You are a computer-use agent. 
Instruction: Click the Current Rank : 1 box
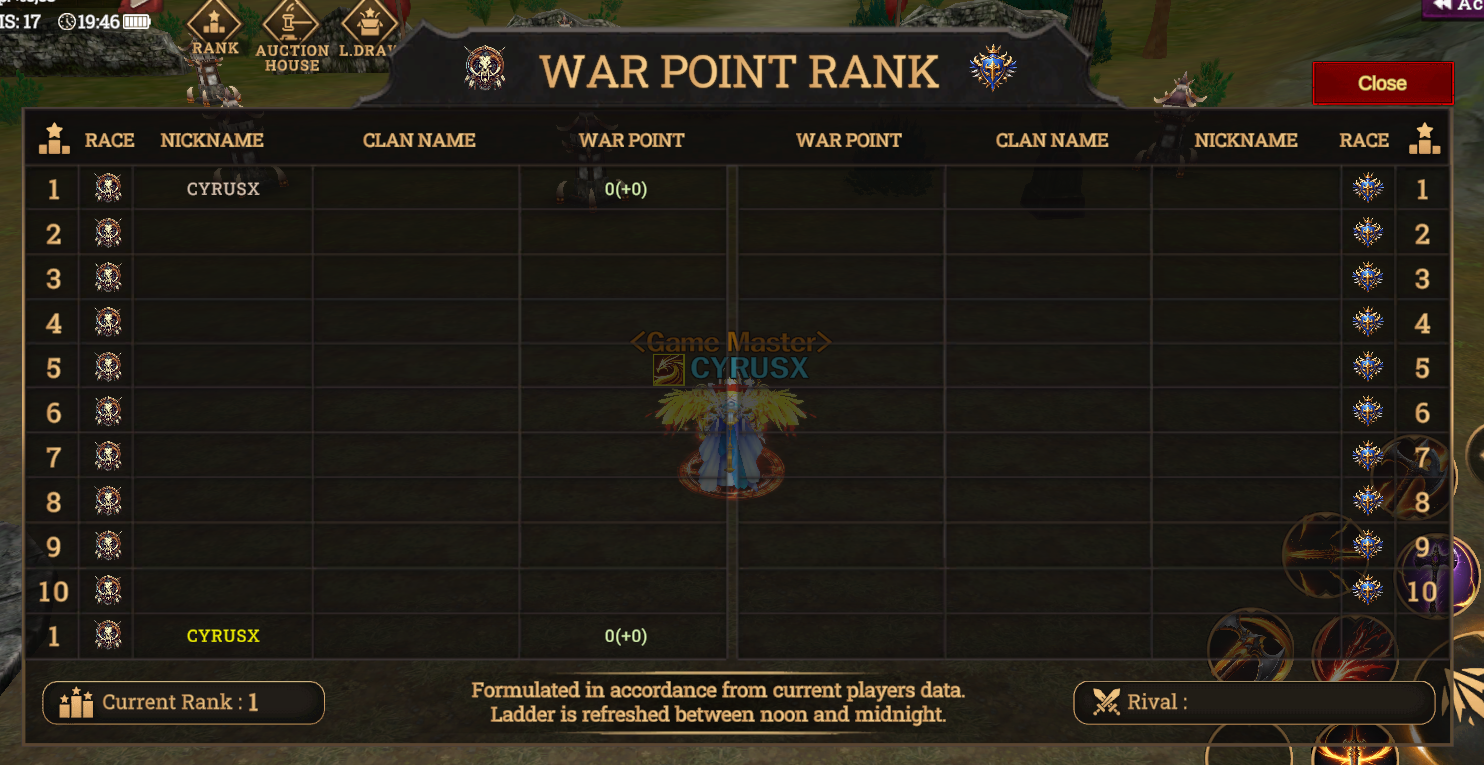coord(184,702)
